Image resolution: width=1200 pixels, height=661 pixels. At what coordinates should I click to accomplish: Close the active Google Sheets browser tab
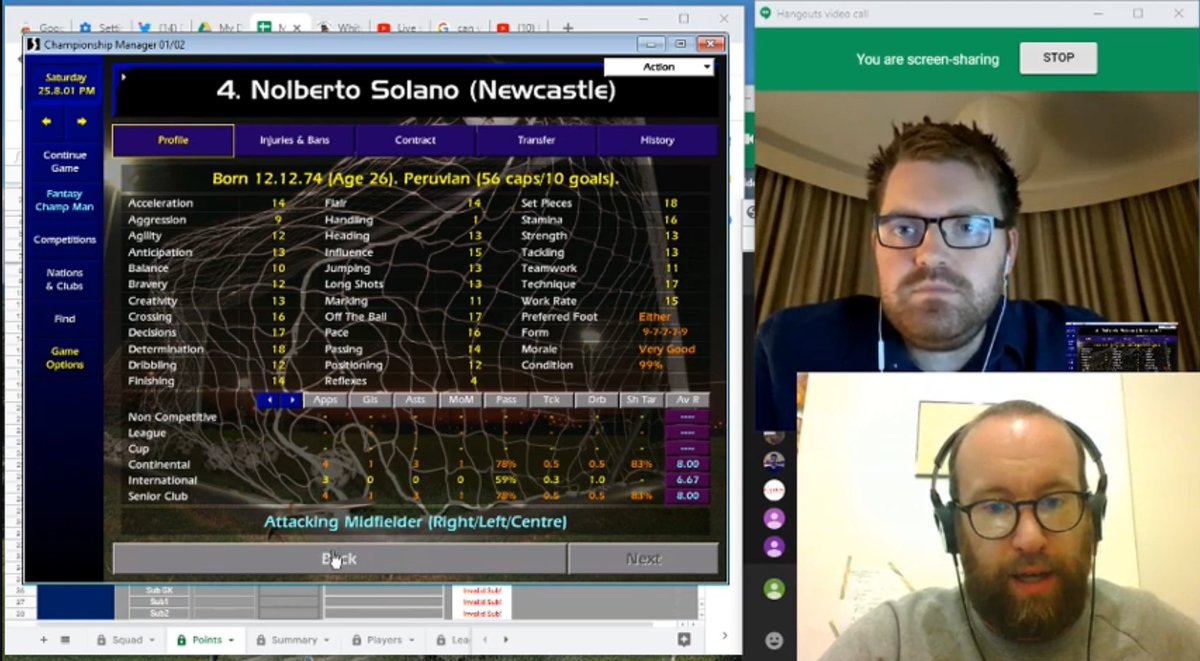(298, 28)
